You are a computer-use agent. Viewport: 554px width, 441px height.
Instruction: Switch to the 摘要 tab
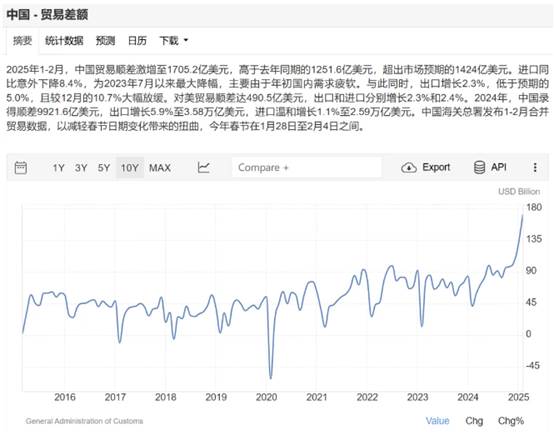(x=23, y=41)
